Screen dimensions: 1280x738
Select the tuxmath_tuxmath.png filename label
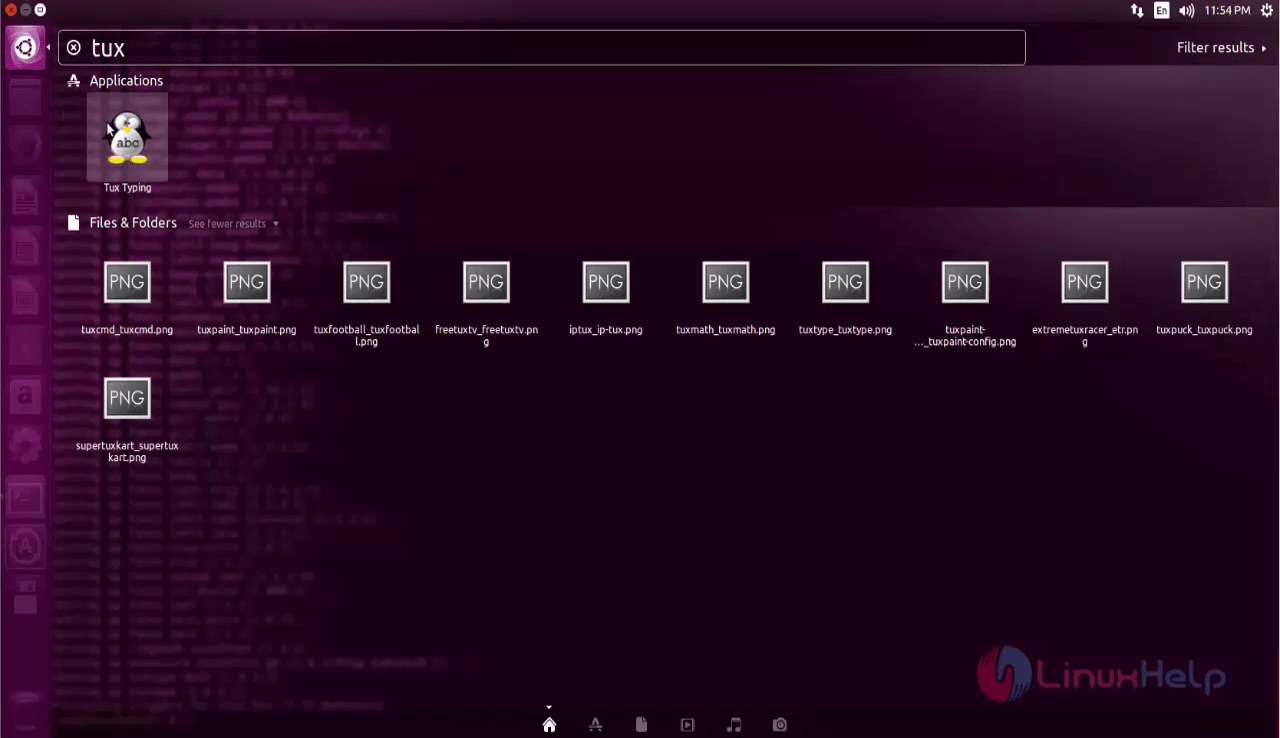(725, 330)
